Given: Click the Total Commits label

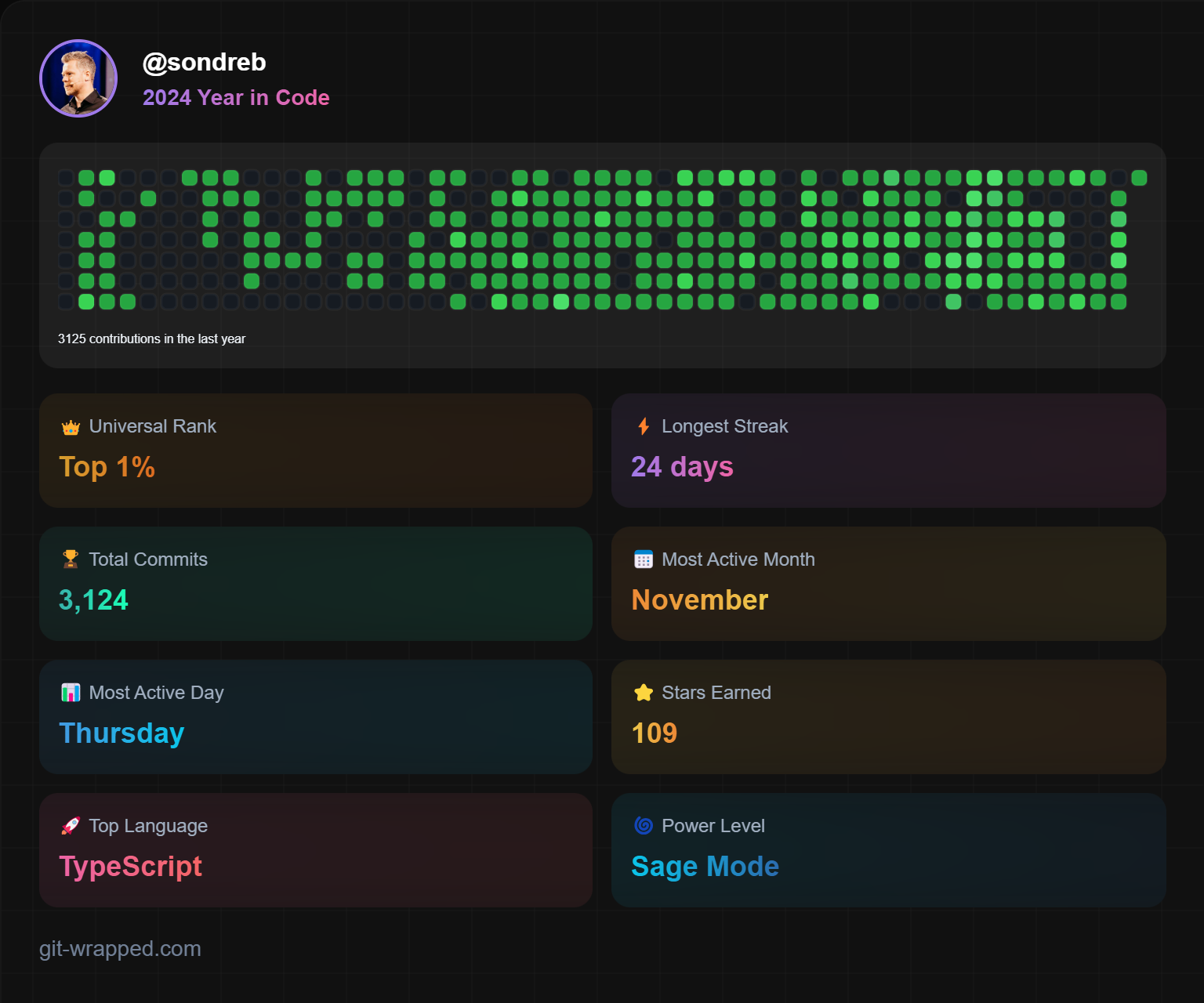Looking at the screenshot, I should pos(148,559).
